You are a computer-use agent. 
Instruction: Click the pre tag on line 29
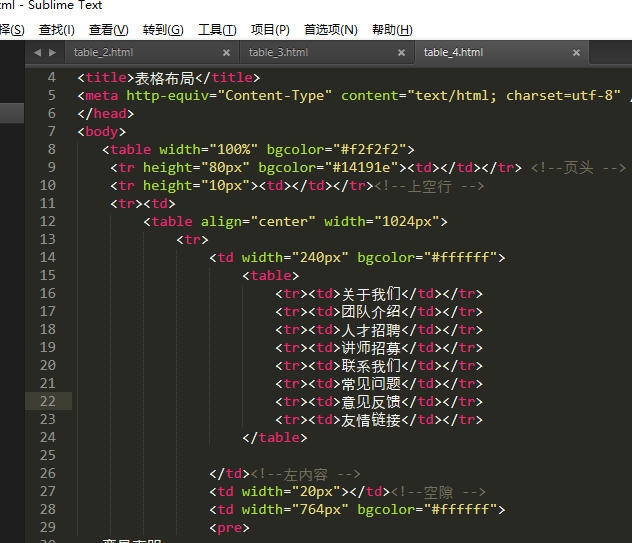point(229,528)
